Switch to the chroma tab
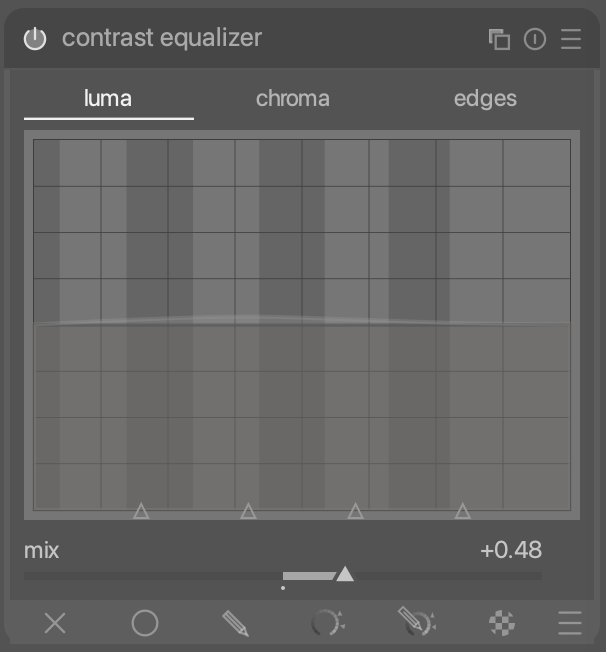This screenshot has height=652, width=606. pos(292,98)
